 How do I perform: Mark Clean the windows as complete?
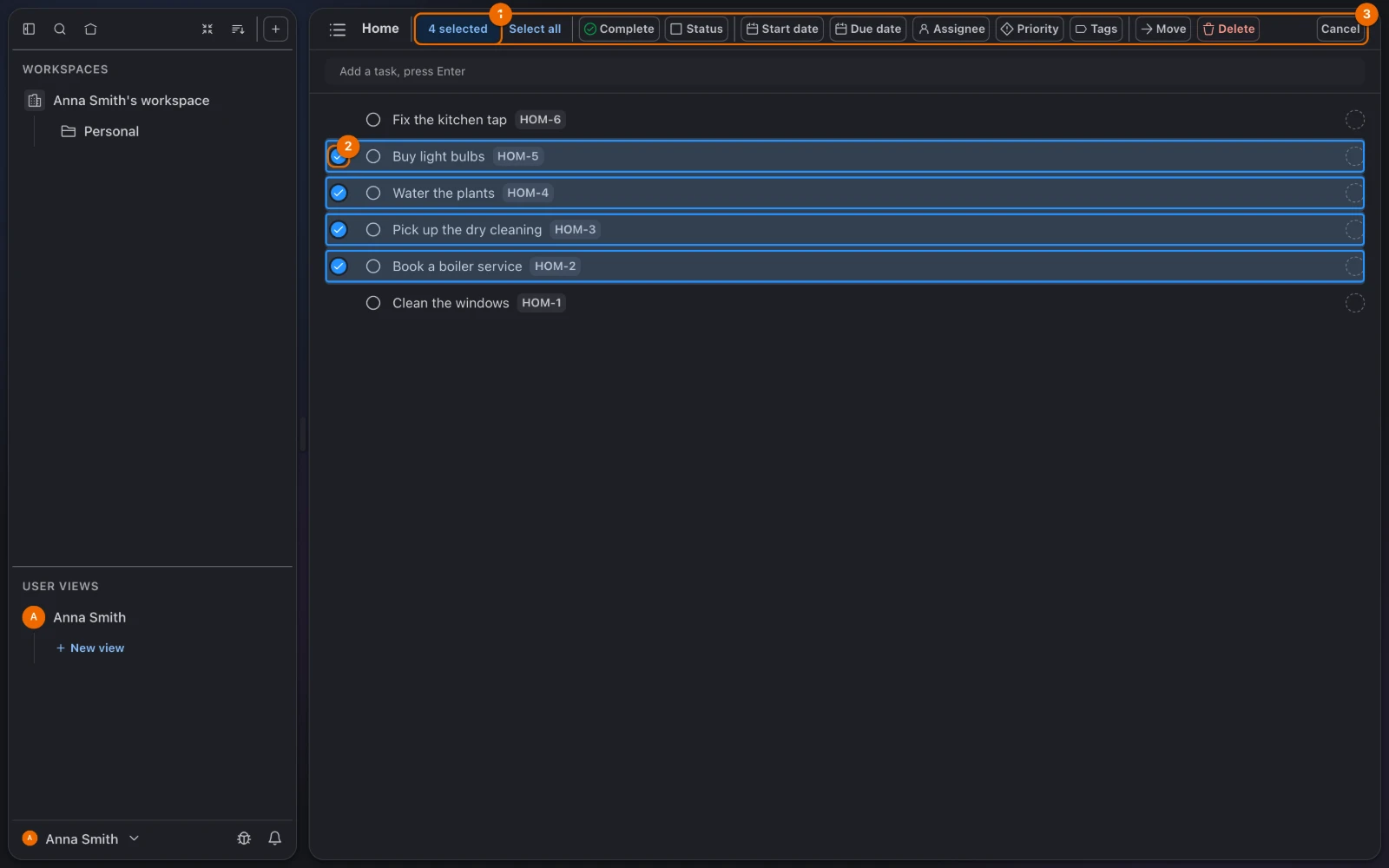click(x=373, y=303)
